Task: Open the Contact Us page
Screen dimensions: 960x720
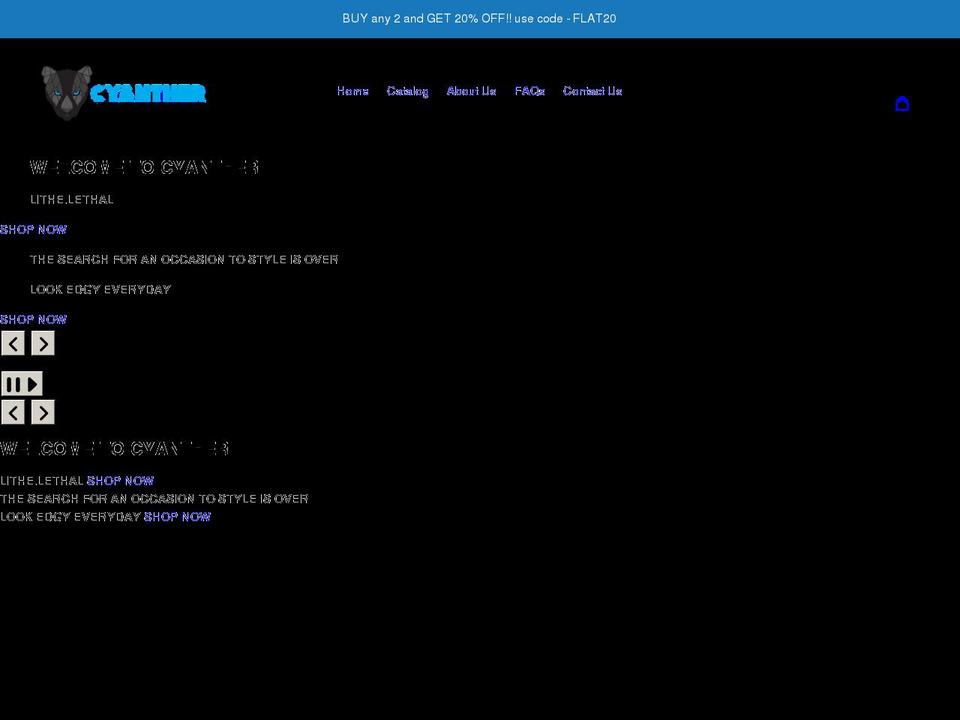Action: [592, 91]
